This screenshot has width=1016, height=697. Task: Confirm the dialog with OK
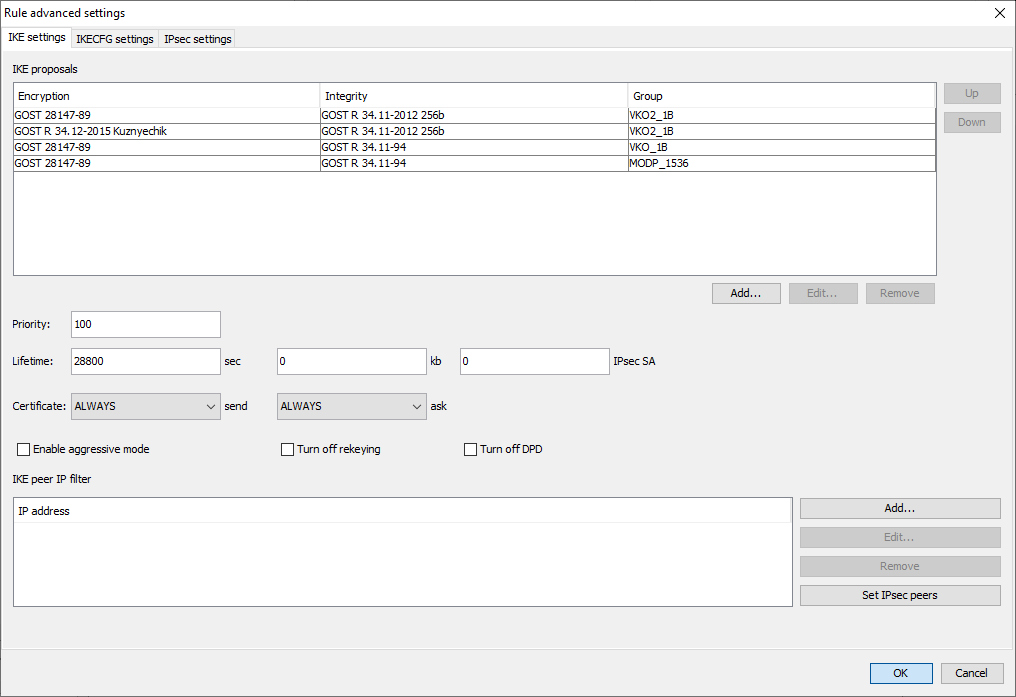point(900,673)
